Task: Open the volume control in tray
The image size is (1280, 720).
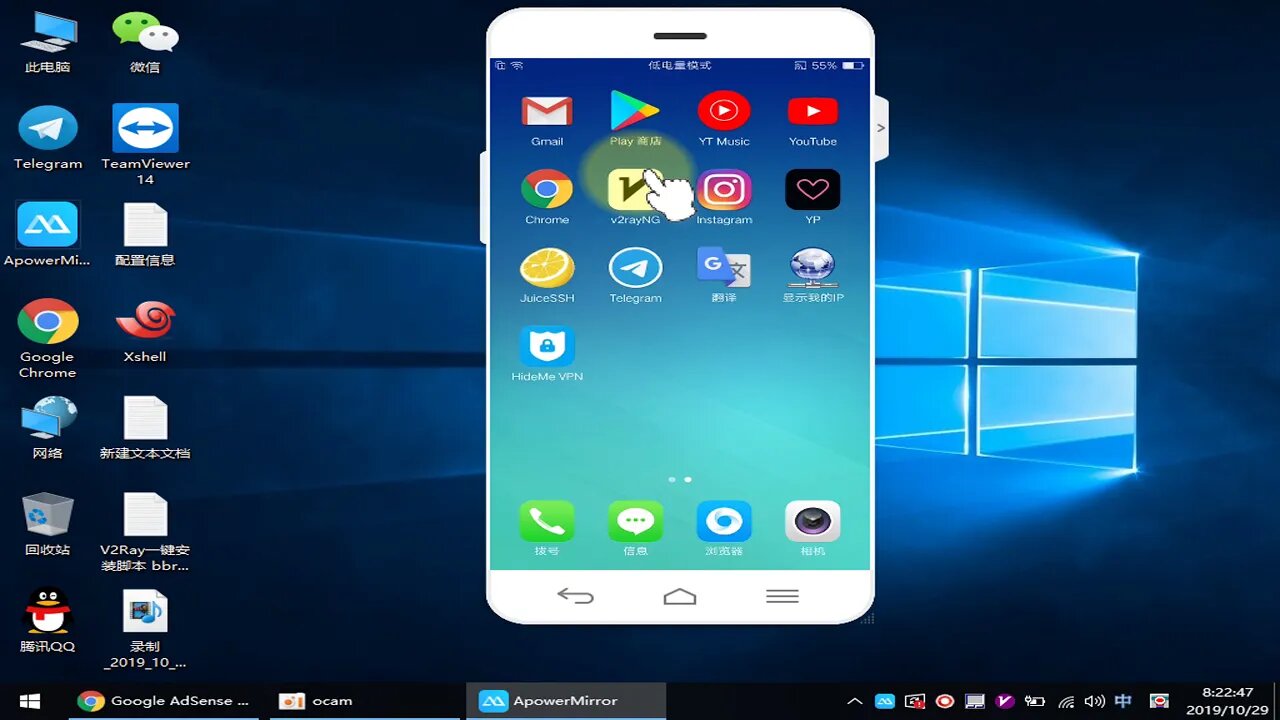Action: 1095,701
